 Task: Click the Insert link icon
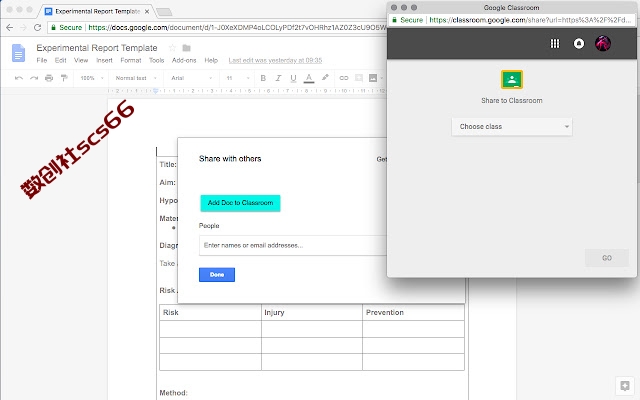tap(344, 78)
